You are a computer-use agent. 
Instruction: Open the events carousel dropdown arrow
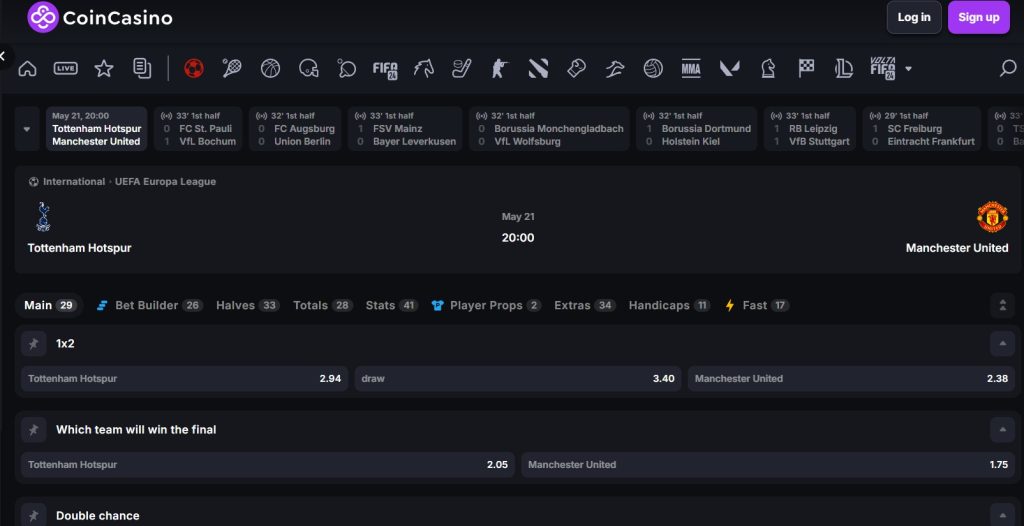27,129
